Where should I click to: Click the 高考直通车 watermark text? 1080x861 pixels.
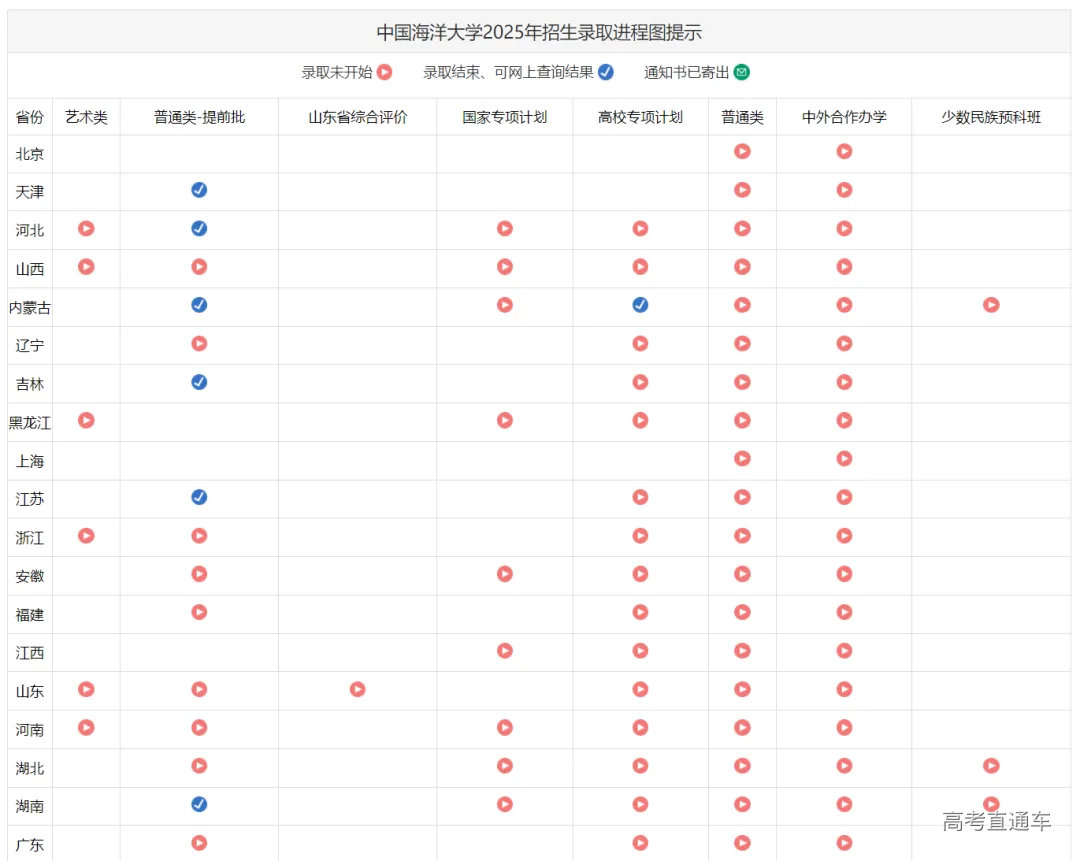996,822
